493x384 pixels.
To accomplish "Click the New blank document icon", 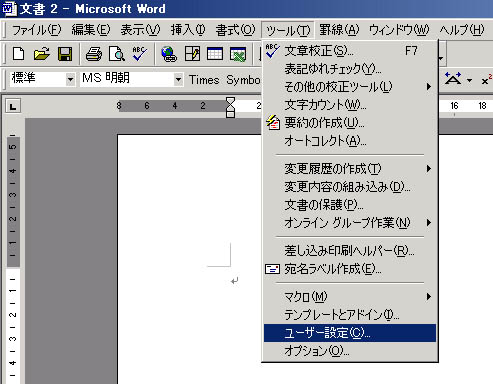I will click(x=18, y=54).
